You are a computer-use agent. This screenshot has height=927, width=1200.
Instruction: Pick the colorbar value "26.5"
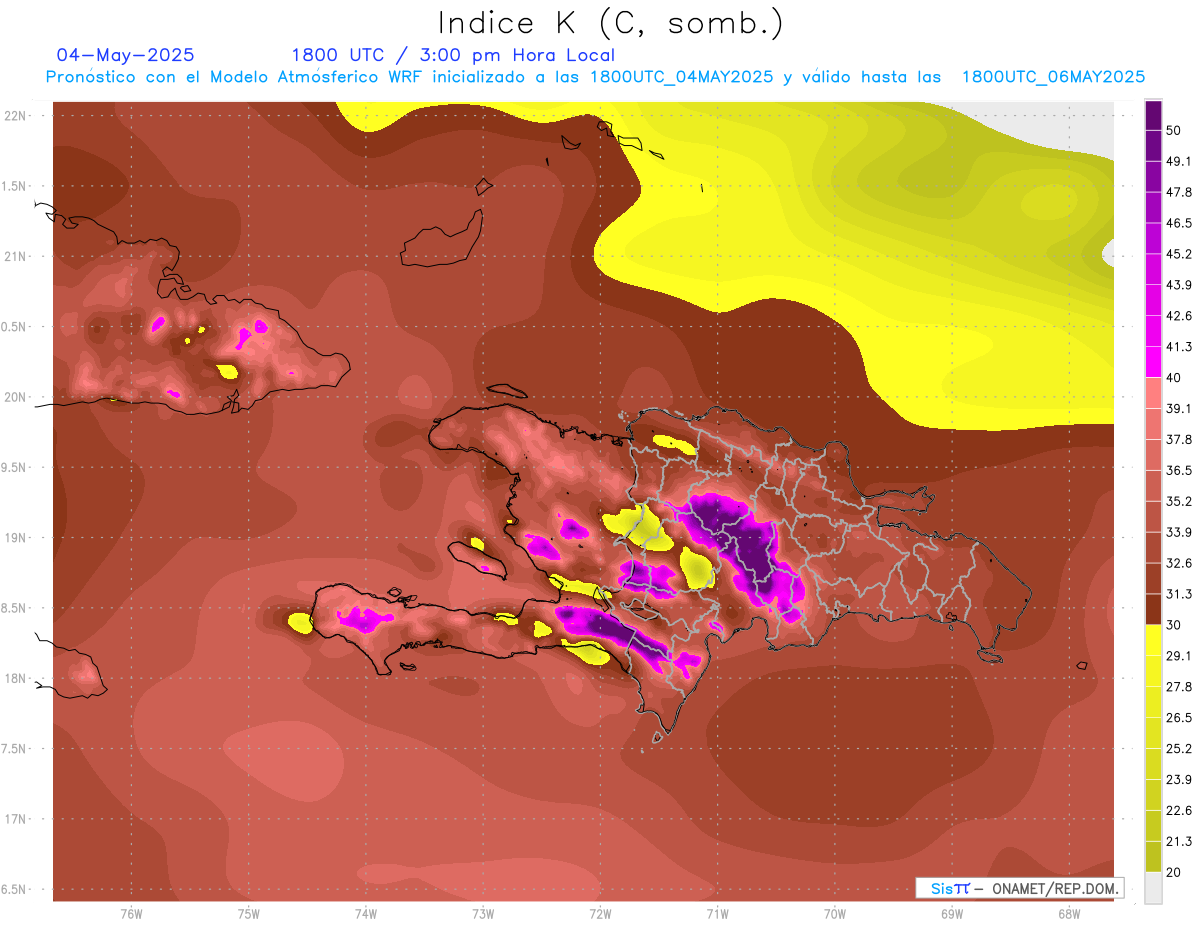pos(1179,717)
